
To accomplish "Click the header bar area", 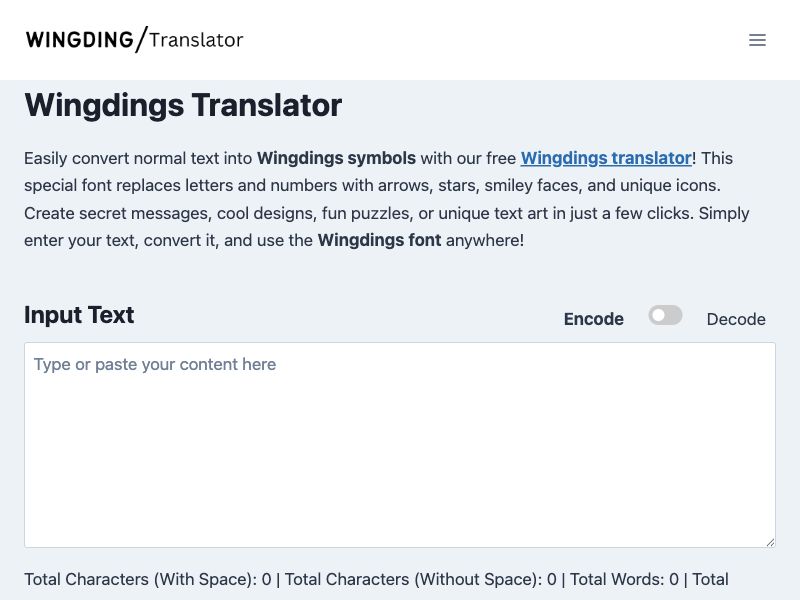I will (400, 40).
